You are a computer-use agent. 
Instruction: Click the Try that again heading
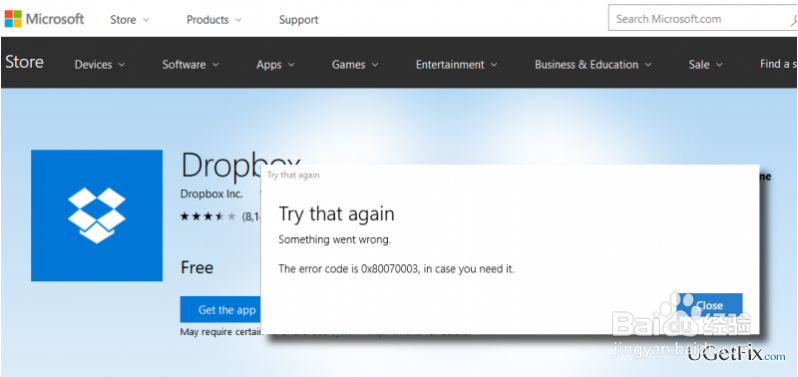click(x=336, y=214)
